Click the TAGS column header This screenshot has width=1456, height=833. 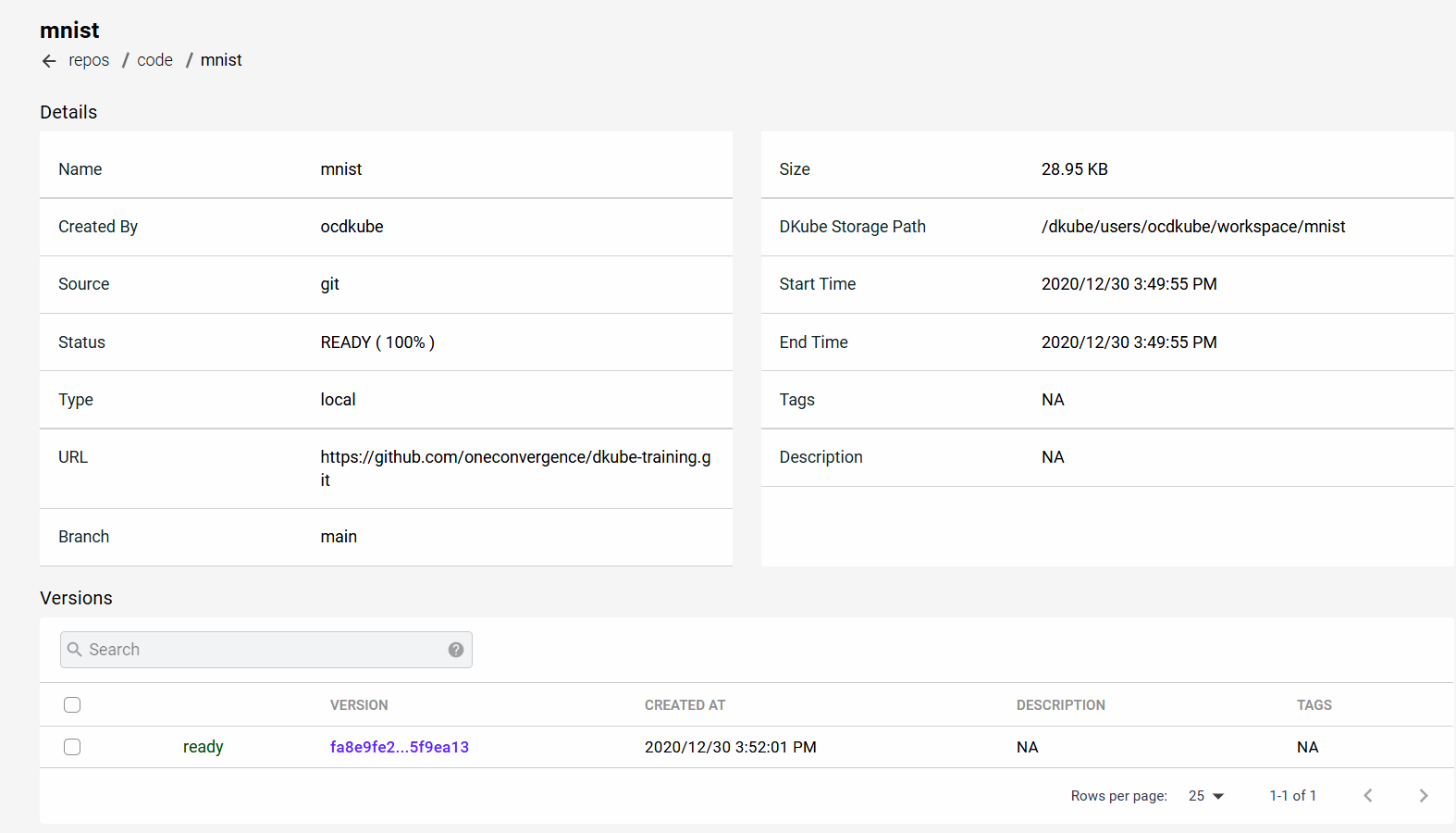(1314, 705)
